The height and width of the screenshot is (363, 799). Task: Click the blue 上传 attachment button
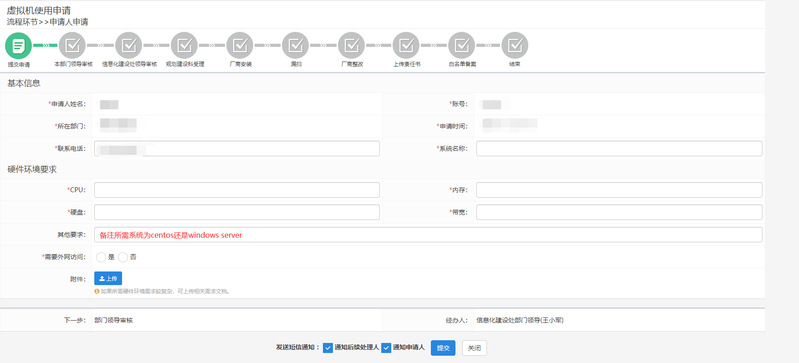(x=108, y=278)
